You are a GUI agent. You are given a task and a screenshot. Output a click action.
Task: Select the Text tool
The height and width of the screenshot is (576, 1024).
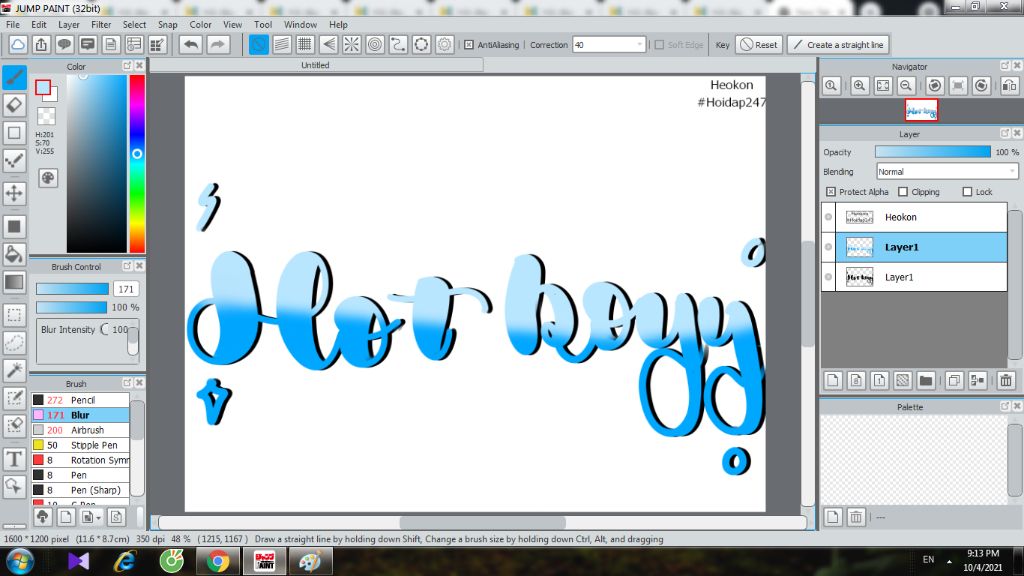click(14, 459)
